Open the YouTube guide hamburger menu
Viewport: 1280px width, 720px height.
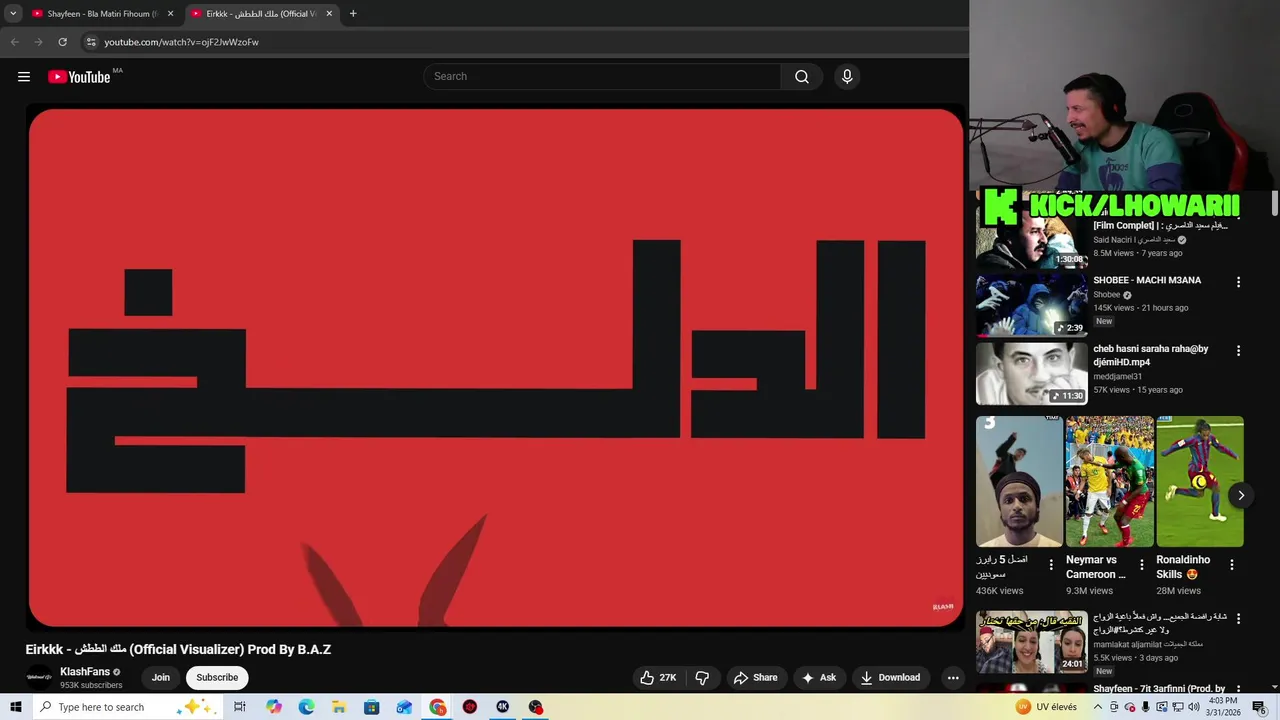(x=24, y=77)
